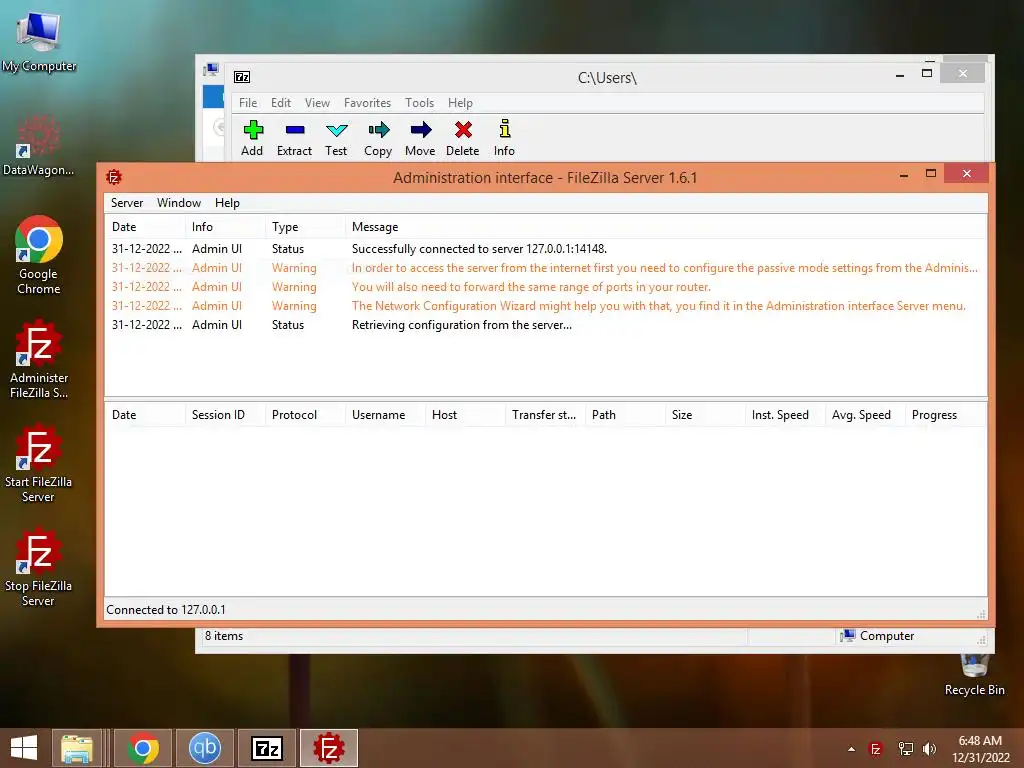The height and width of the screenshot is (768, 1024).
Task: Click the Inst. Speed column header
Action: click(785, 415)
